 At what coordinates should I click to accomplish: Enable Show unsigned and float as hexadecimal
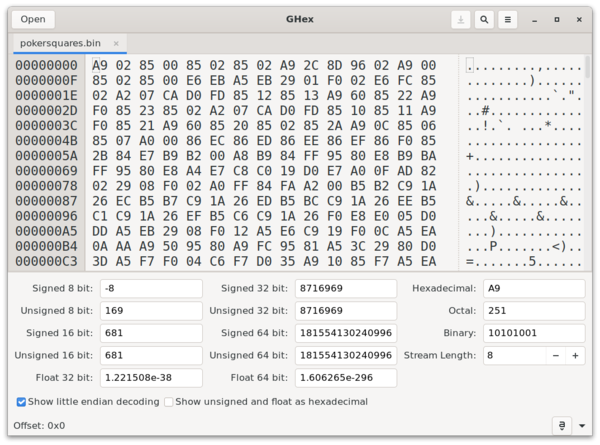(x=168, y=402)
